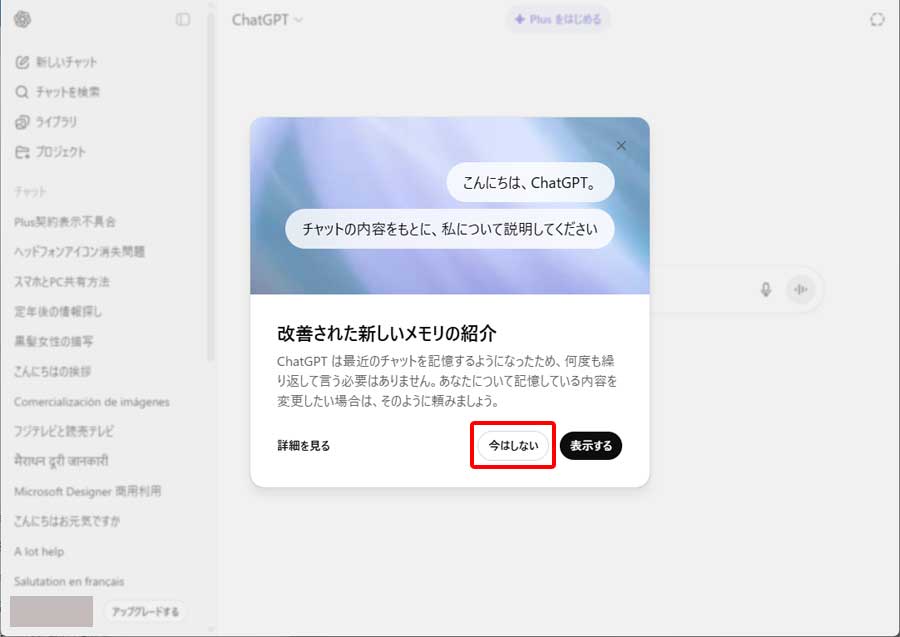Open the Plus契約表示不具合 chat
900x637 pixels.
pos(65,222)
